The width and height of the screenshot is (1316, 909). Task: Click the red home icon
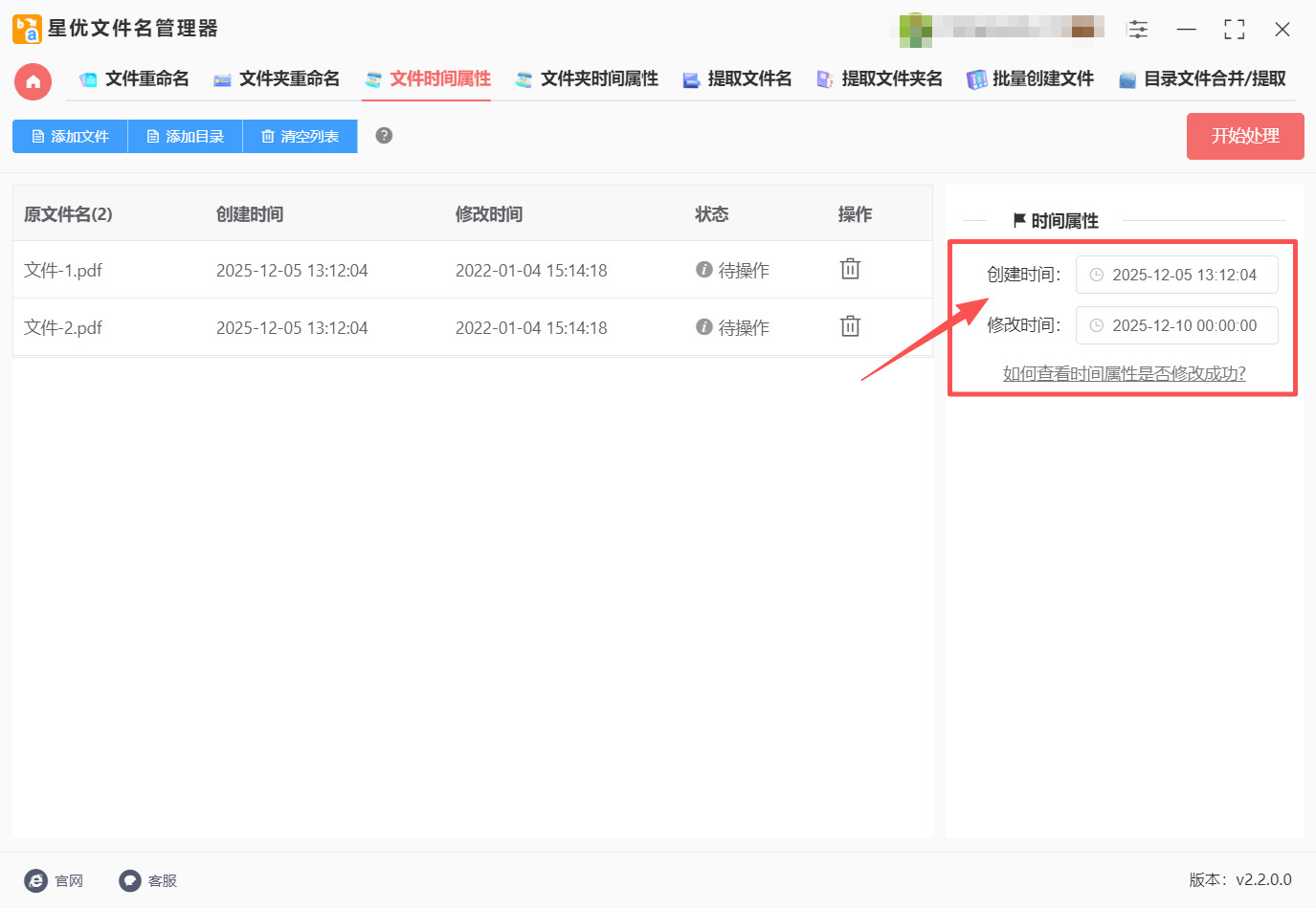33,81
